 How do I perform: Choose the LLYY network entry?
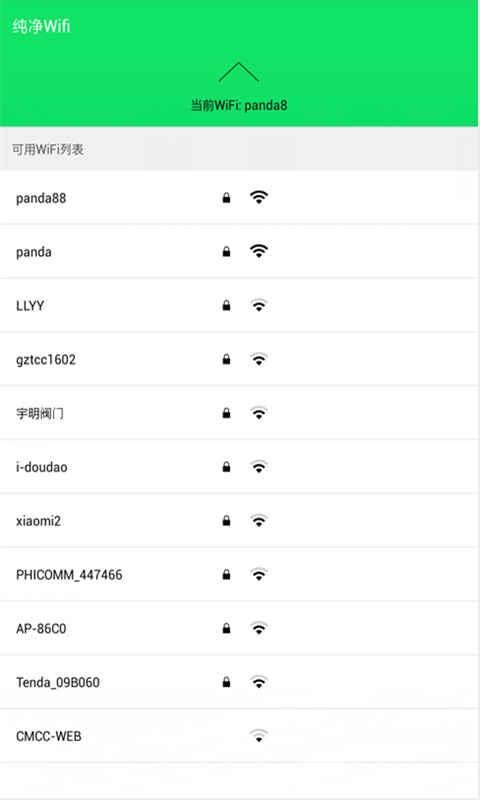click(240, 305)
